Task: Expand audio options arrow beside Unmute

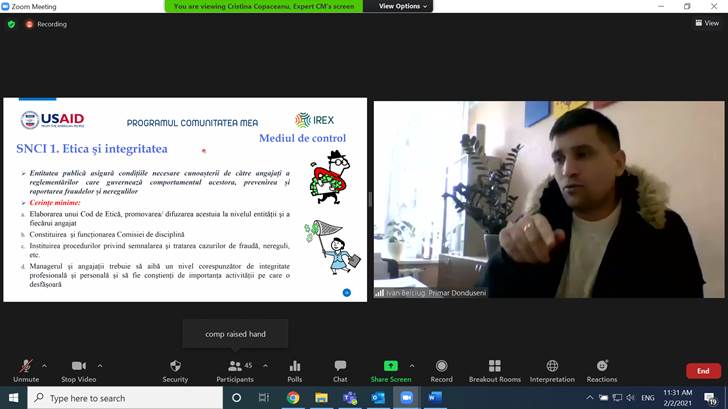Action: pyautogui.click(x=47, y=365)
